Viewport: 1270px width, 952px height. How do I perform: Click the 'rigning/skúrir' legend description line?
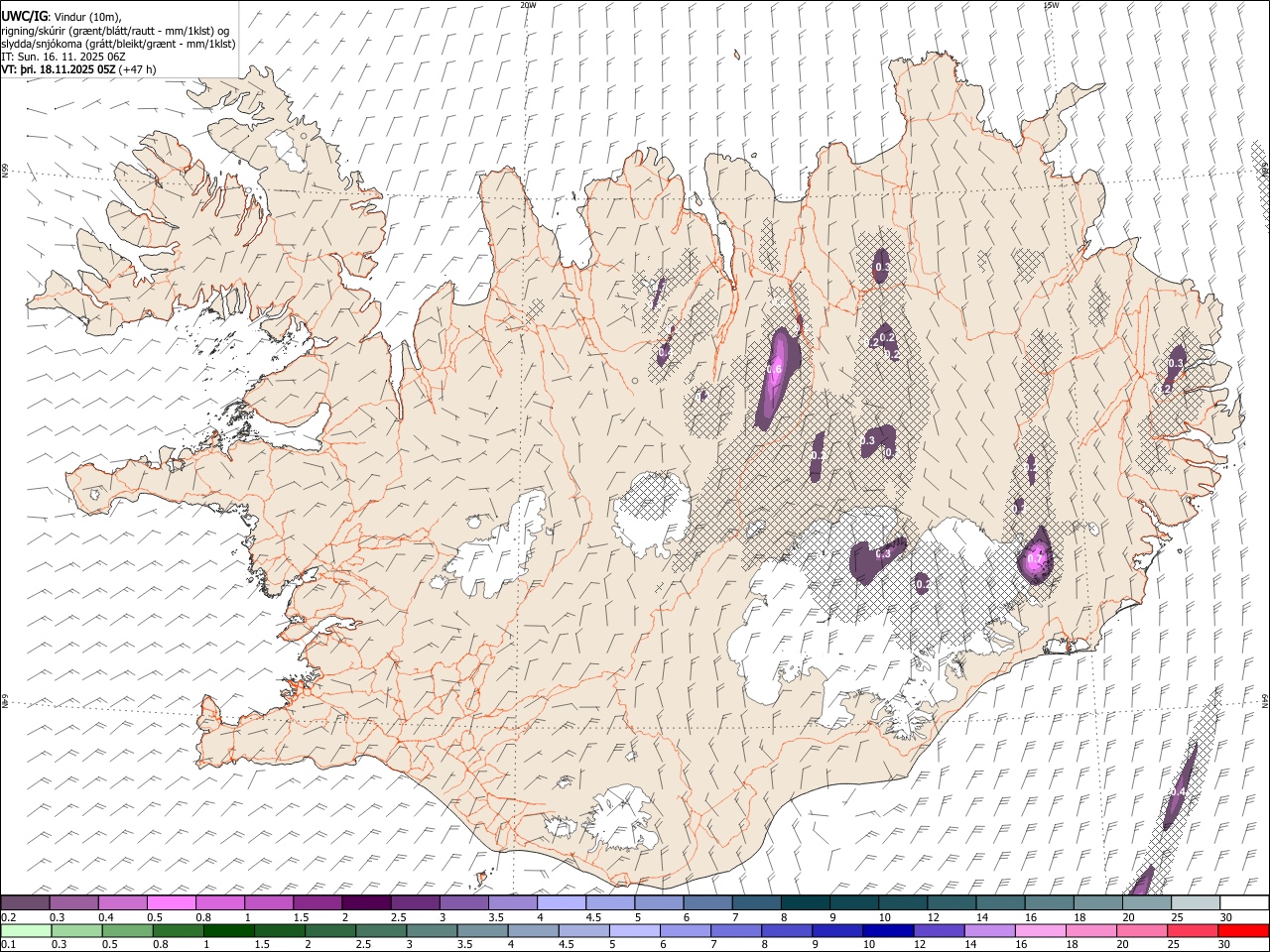[115, 31]
